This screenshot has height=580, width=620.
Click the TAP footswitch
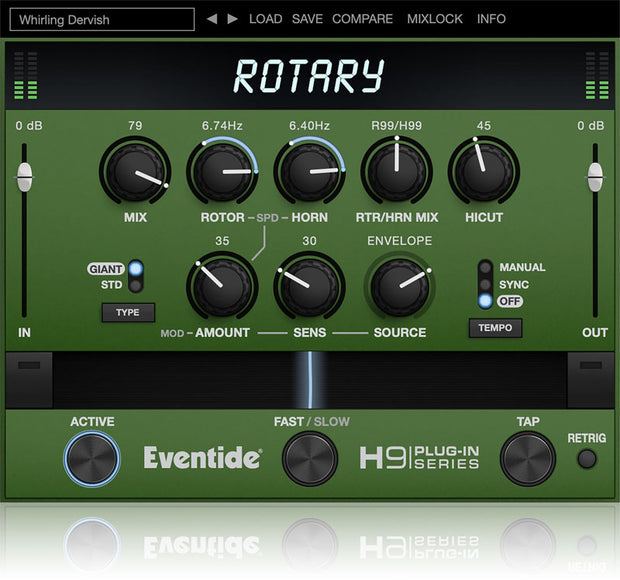527,459
